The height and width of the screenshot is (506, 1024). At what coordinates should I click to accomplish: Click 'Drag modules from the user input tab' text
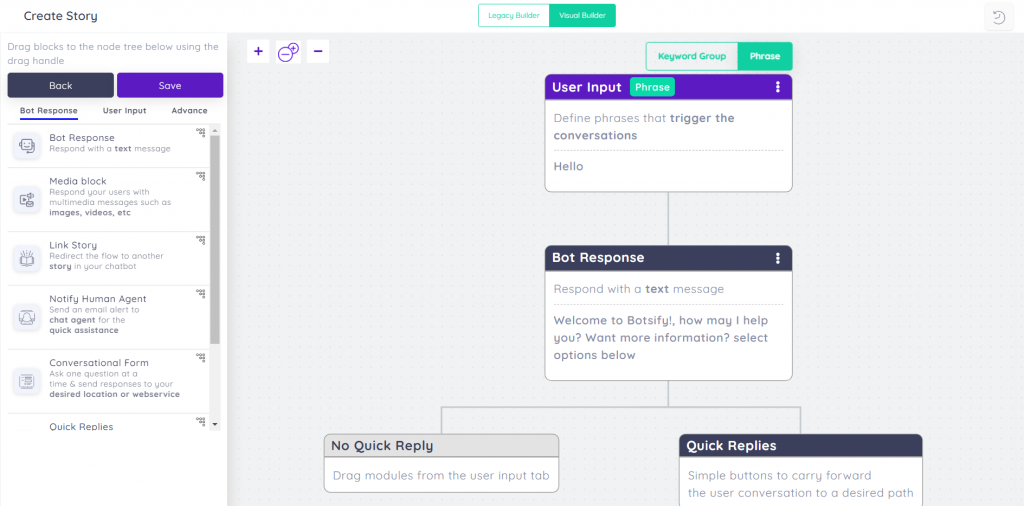point(441,475)
